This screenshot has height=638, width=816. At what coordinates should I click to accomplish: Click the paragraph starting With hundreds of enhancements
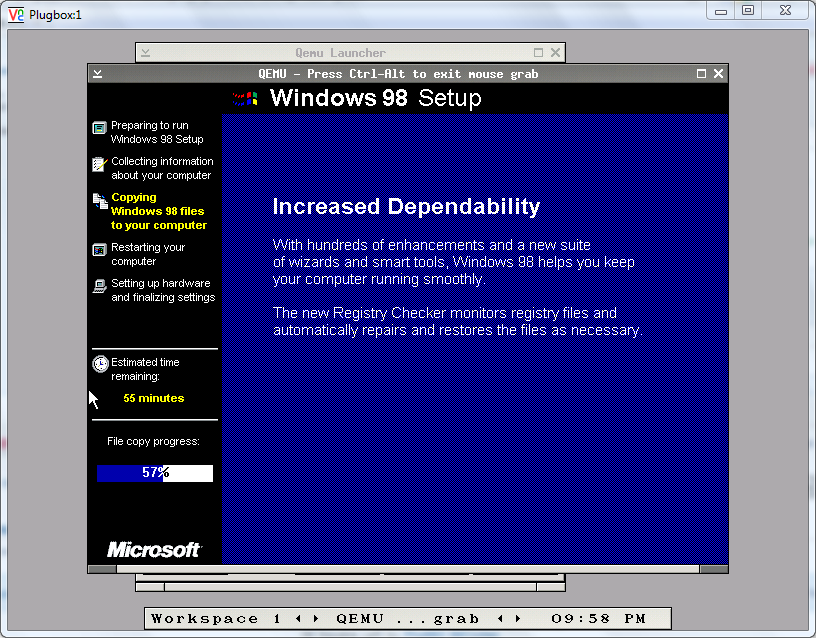tap(454, 262)
